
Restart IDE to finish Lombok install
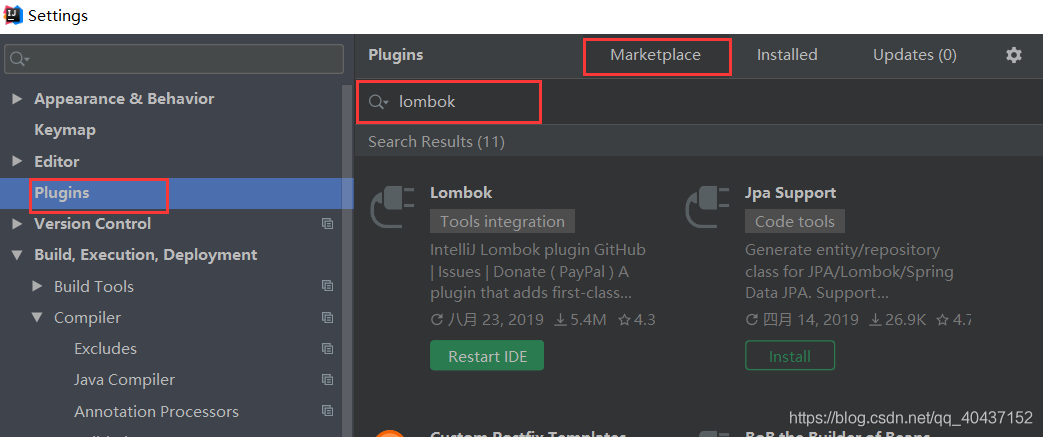[x=487, y=356]
